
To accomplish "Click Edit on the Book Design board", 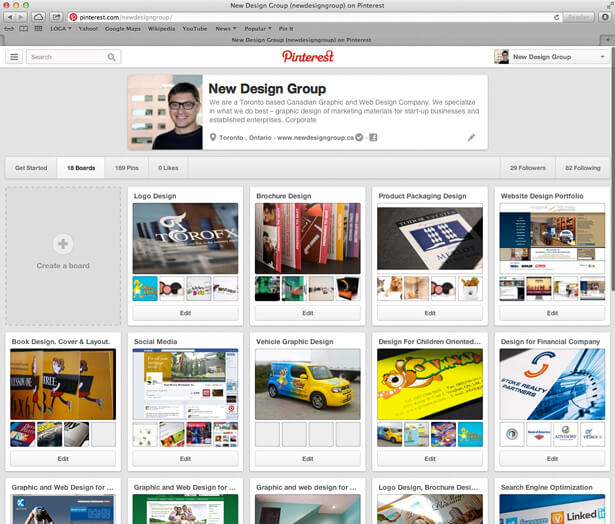I will [63, 458].
